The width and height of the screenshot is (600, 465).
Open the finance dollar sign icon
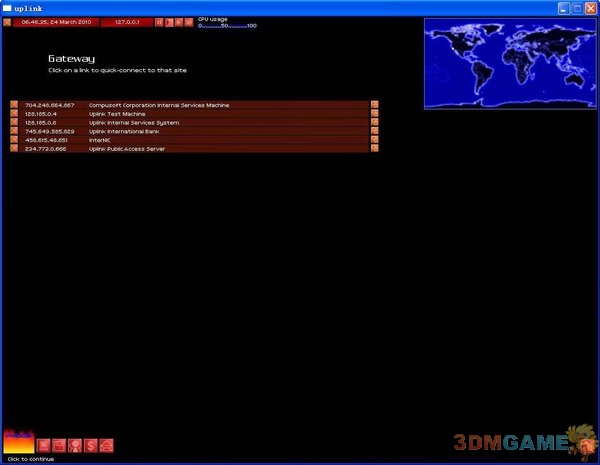point(91,445)
